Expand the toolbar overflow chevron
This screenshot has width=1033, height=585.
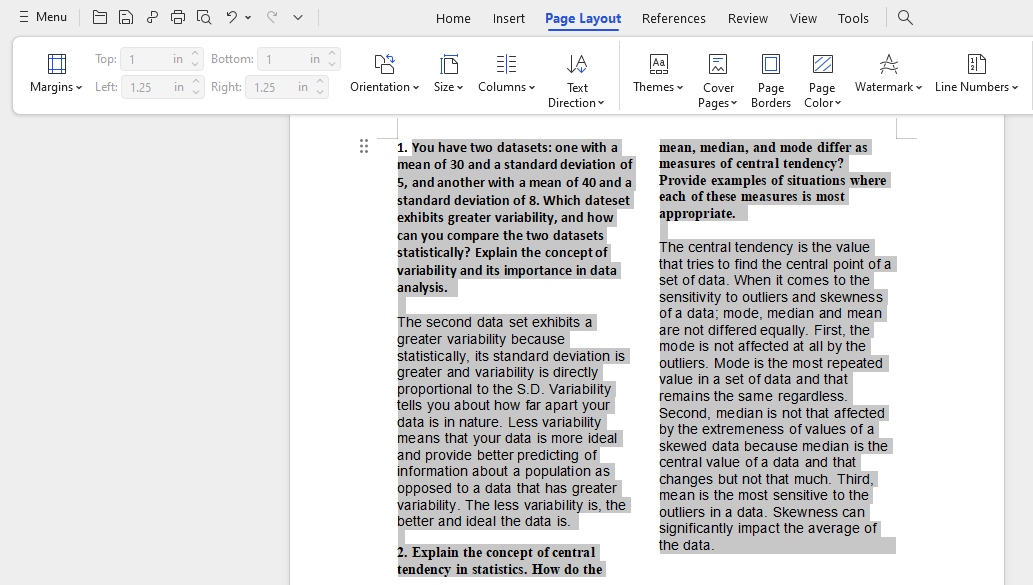coord(297,17)
